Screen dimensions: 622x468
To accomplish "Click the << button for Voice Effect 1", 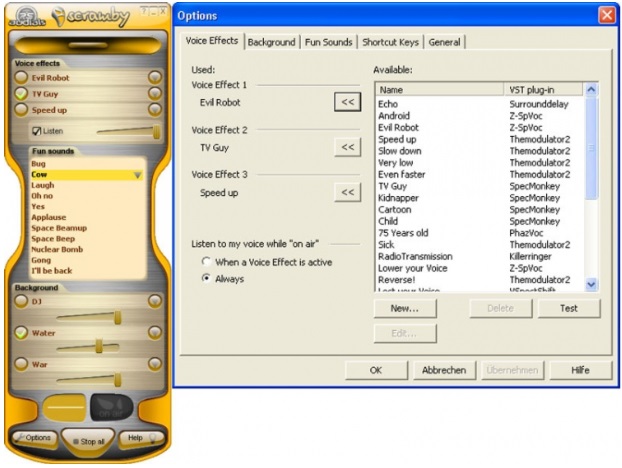I will click(x=347, y=102).
